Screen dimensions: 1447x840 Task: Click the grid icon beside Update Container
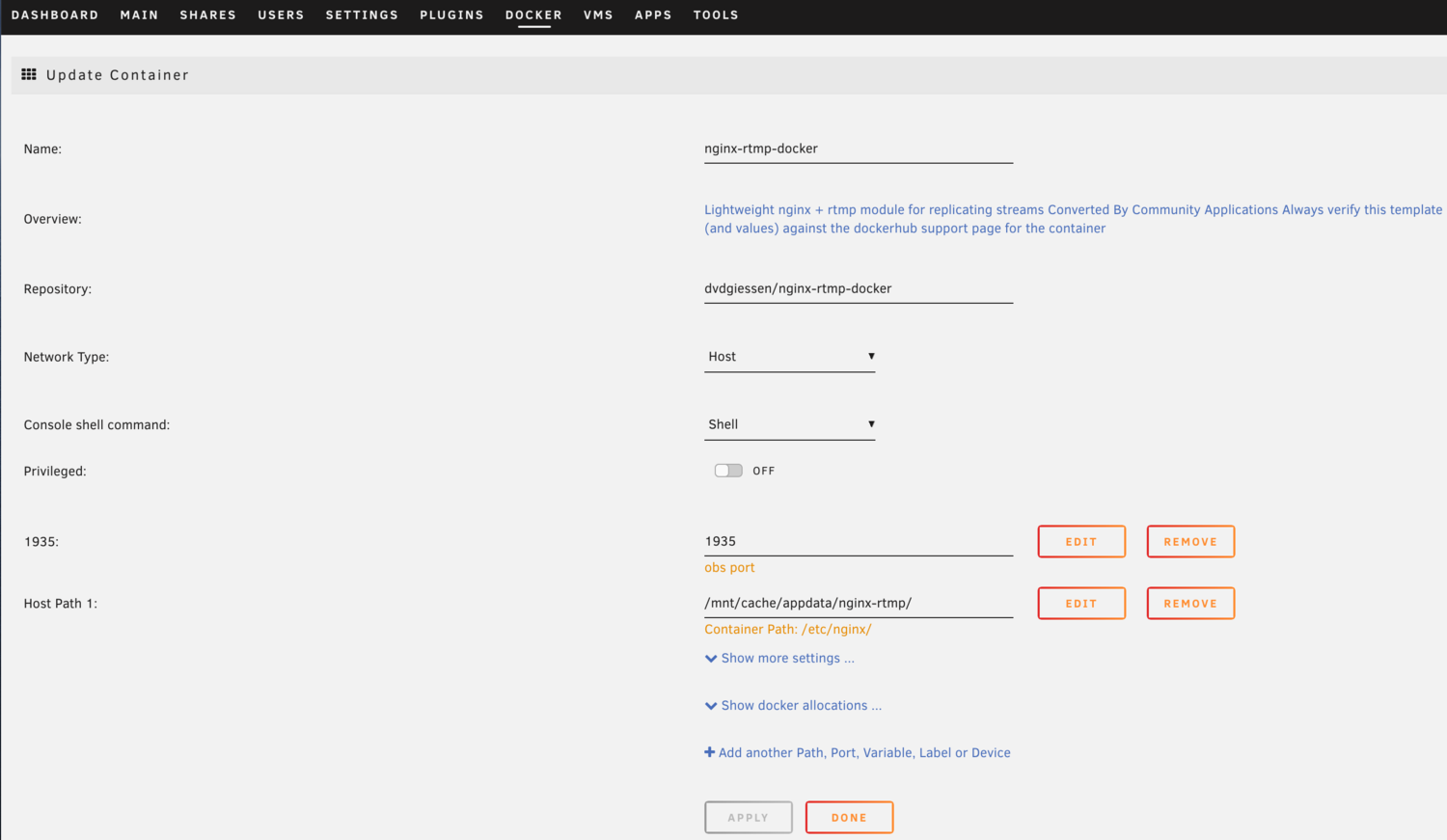pyautogui.click(x=28, y=74)
